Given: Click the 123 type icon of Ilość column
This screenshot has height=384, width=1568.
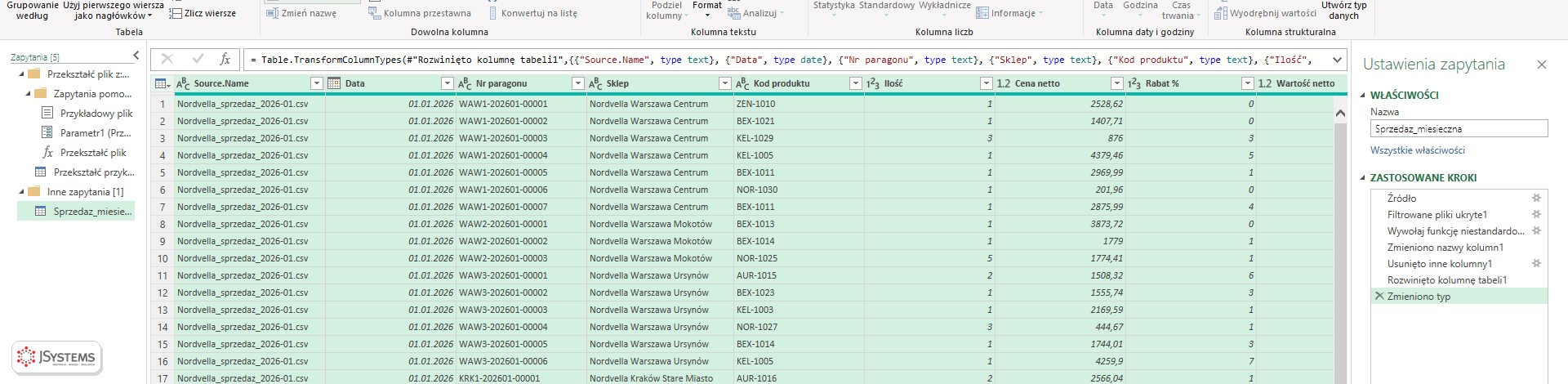Looking at the screenshot, I should (x=873, y=83).
